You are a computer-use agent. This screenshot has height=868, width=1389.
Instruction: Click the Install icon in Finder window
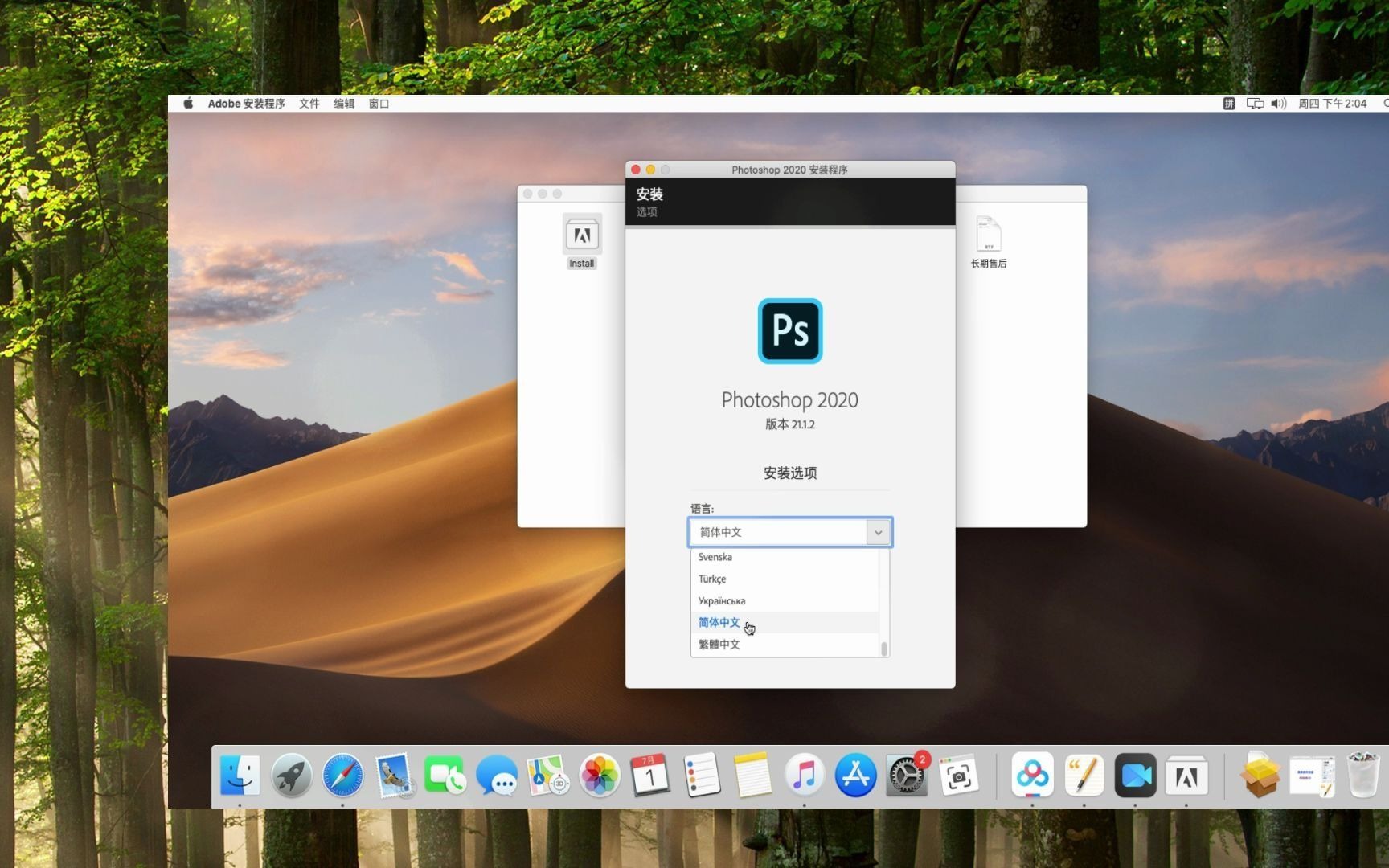point(582,235)
